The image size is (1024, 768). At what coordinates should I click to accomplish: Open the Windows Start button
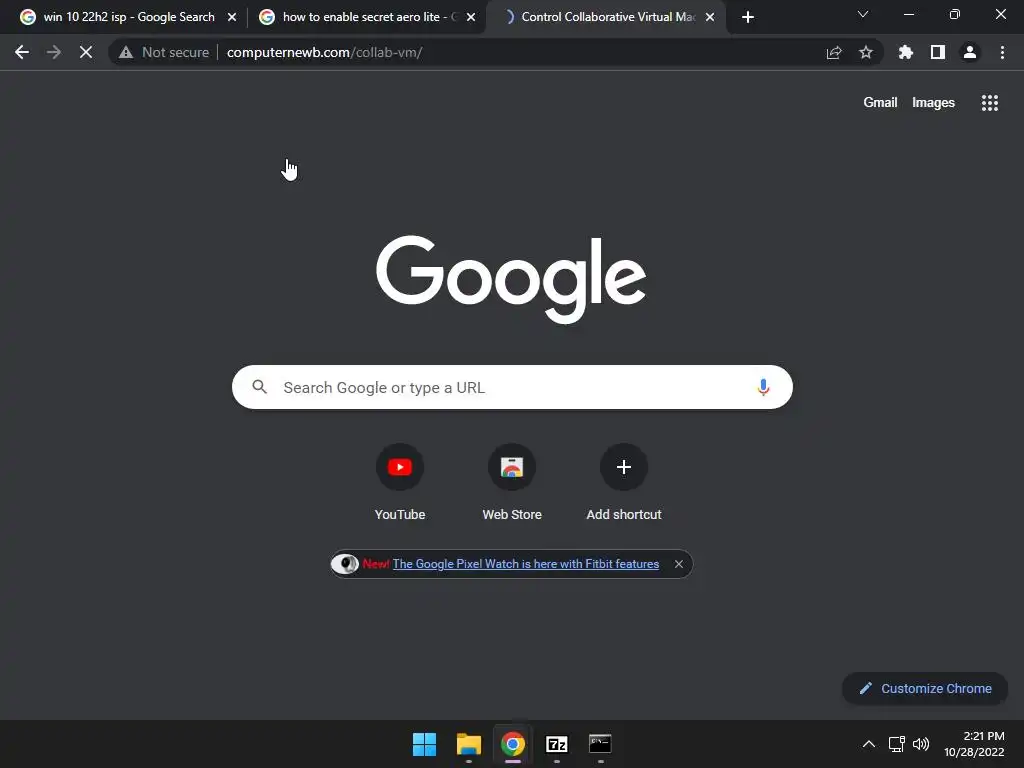click(424, 744)
